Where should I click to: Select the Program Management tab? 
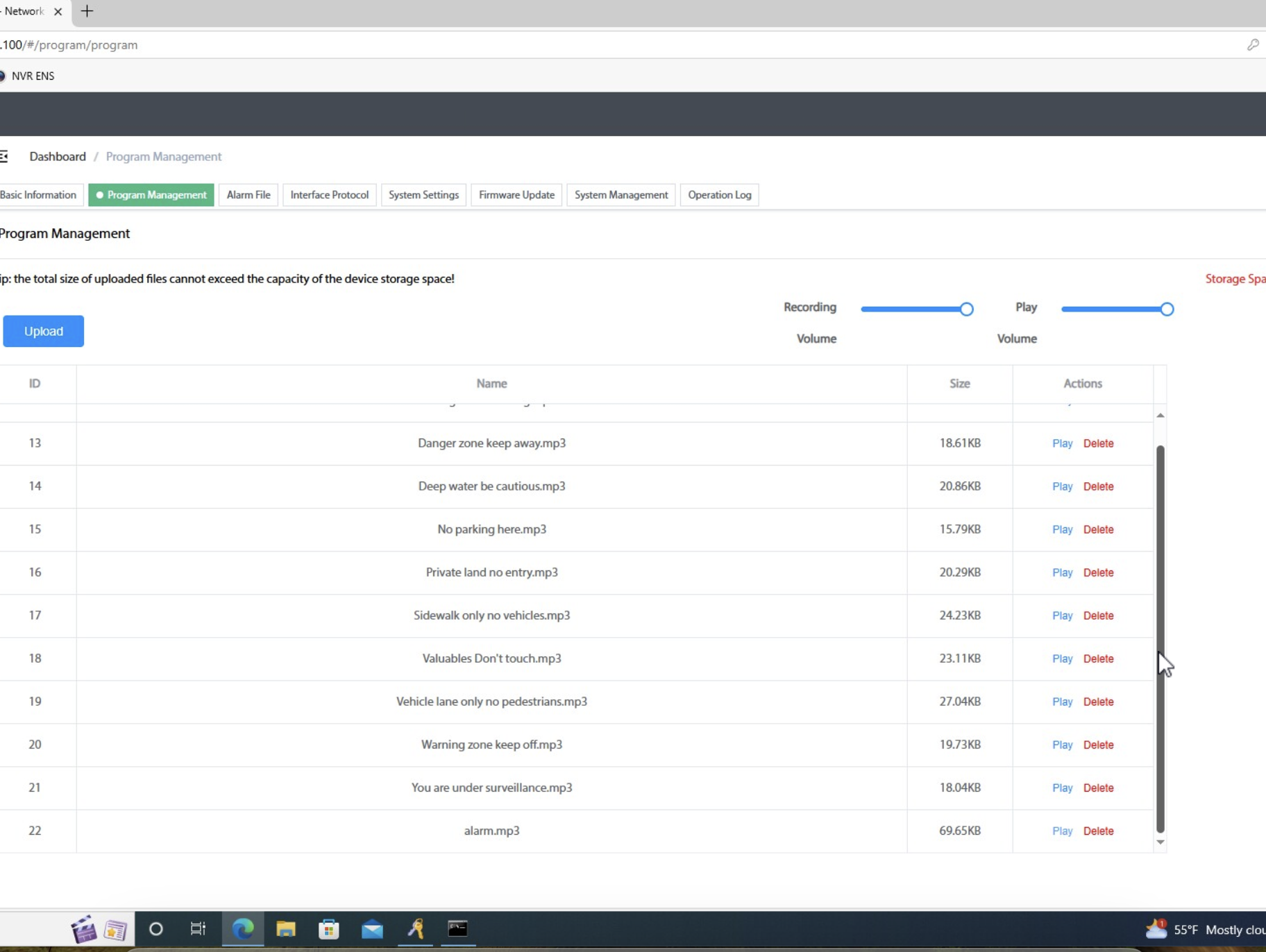tap(151, 195)
